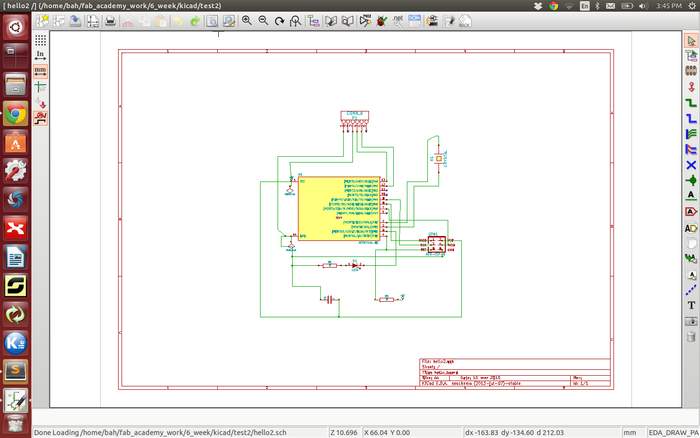Click the yellow microcontroller symbol
Viewport: 700px width, 438px height.
338,209
